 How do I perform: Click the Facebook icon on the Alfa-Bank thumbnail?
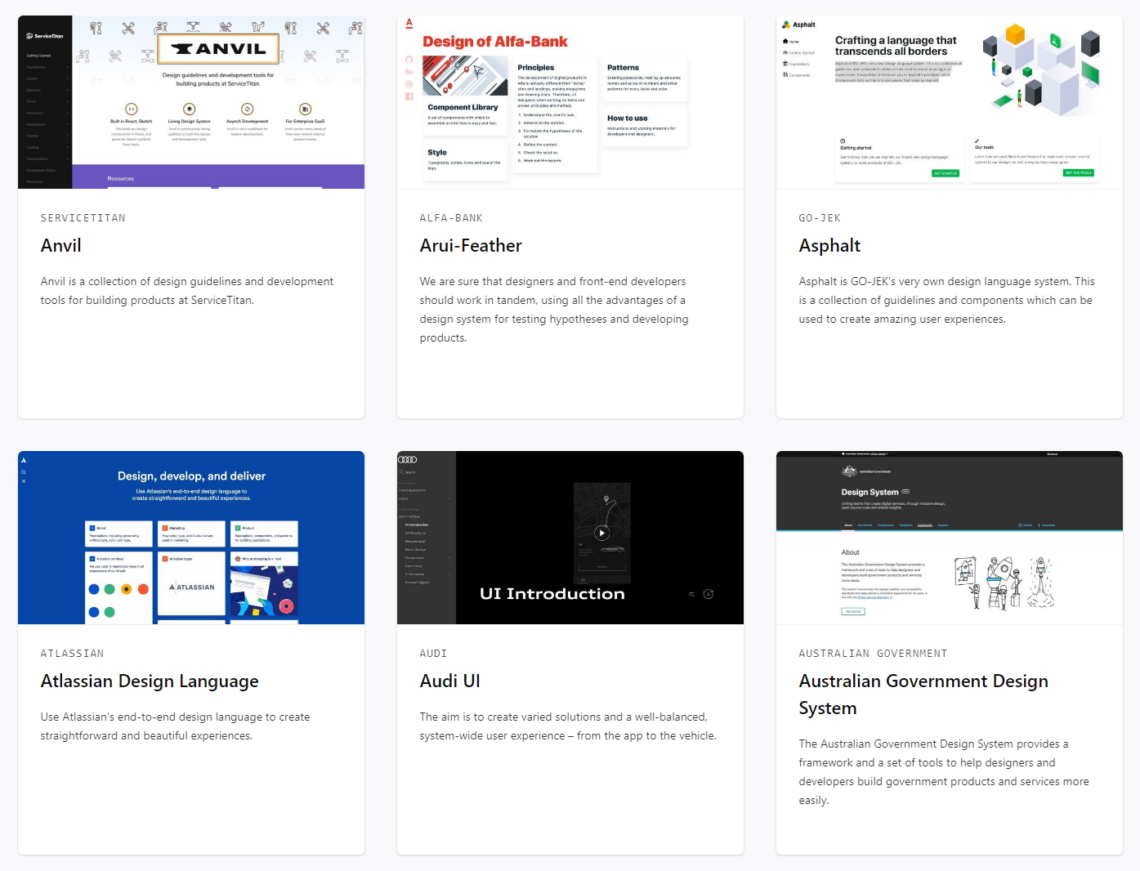coord(409,95)
